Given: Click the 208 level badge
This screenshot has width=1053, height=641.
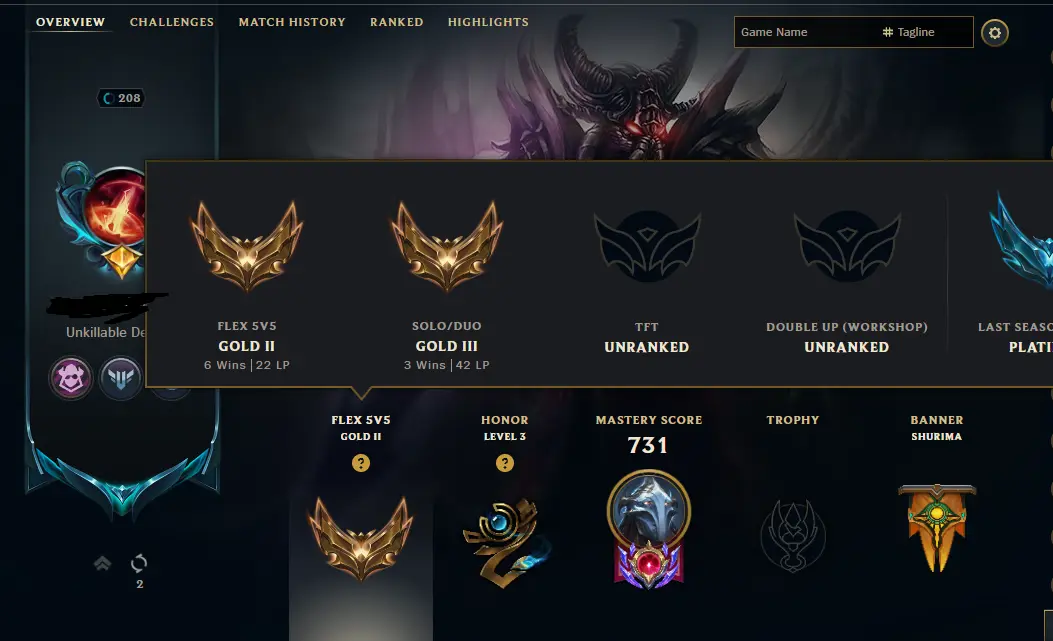Looking at the screenshot, I should pyautogui.click(x=122, y=98).
